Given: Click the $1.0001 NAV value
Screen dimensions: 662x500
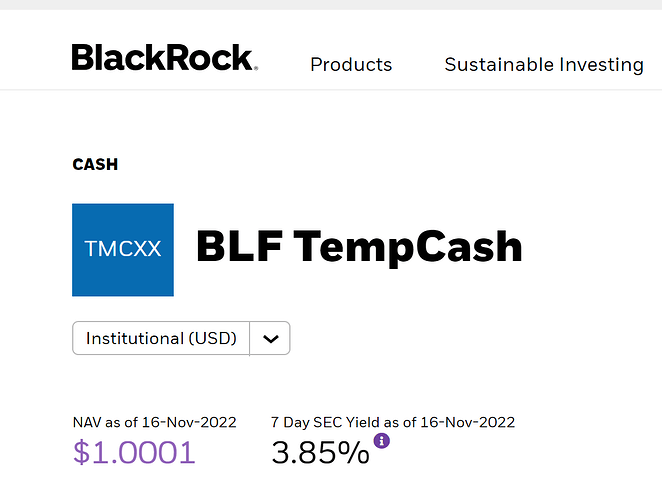Looking at the screenshot, I should coord(134,453).
